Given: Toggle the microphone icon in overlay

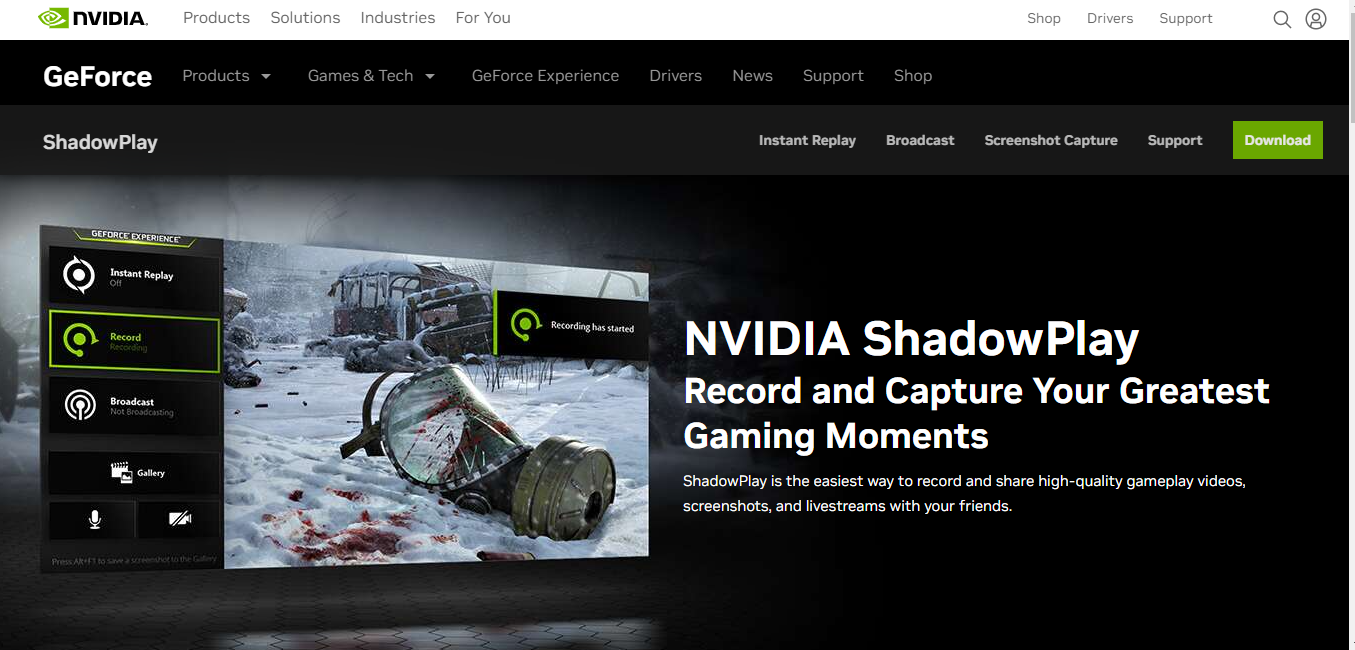Looking at the screenshot, I should click(94, 519).
